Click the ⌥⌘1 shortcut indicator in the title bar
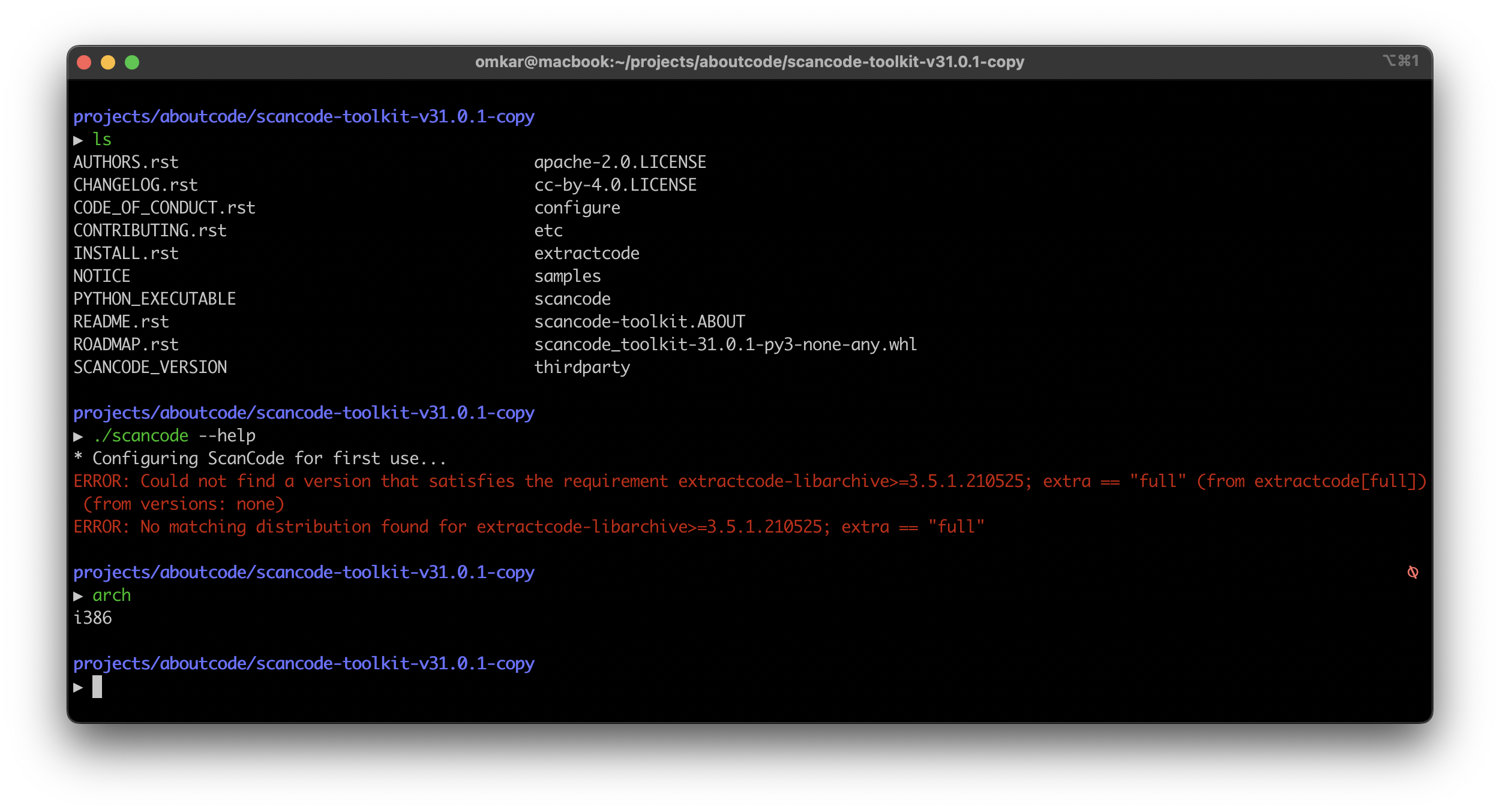 [x=1401, y=61]
